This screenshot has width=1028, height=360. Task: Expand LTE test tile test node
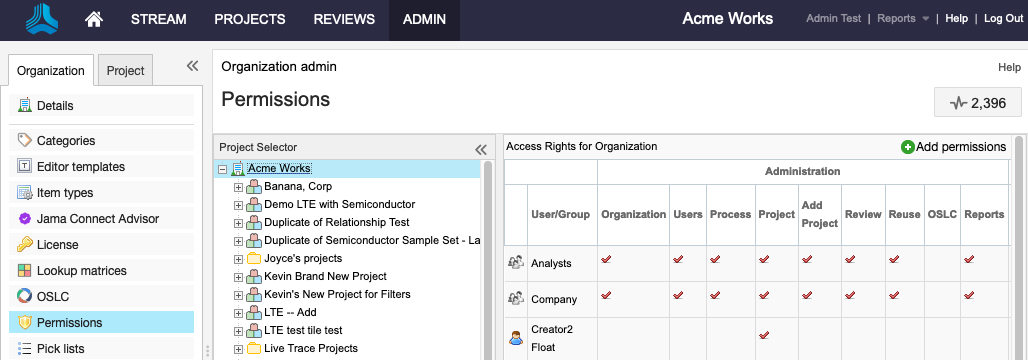(239, 331)
